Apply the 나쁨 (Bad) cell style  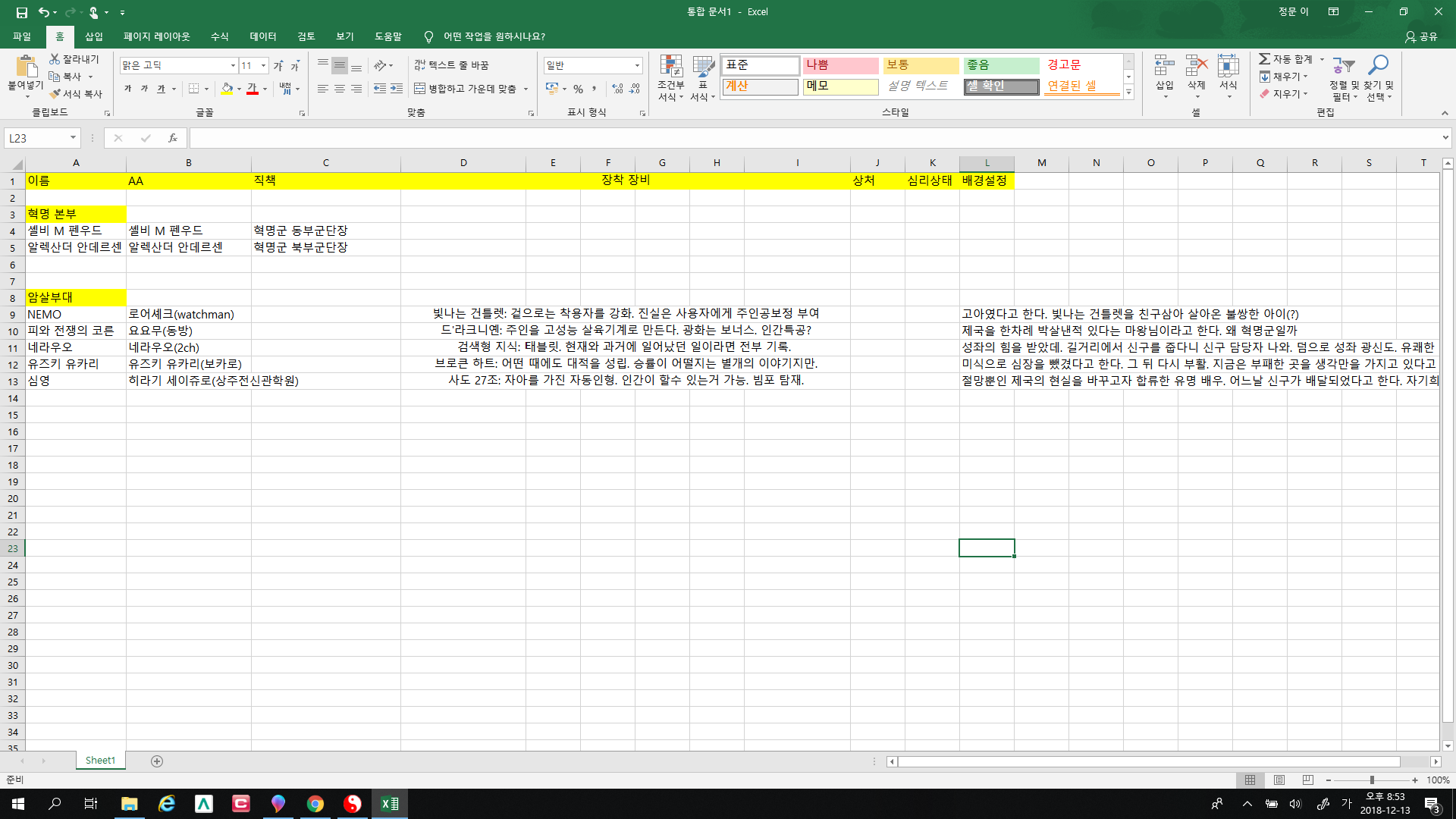[840, 65]
